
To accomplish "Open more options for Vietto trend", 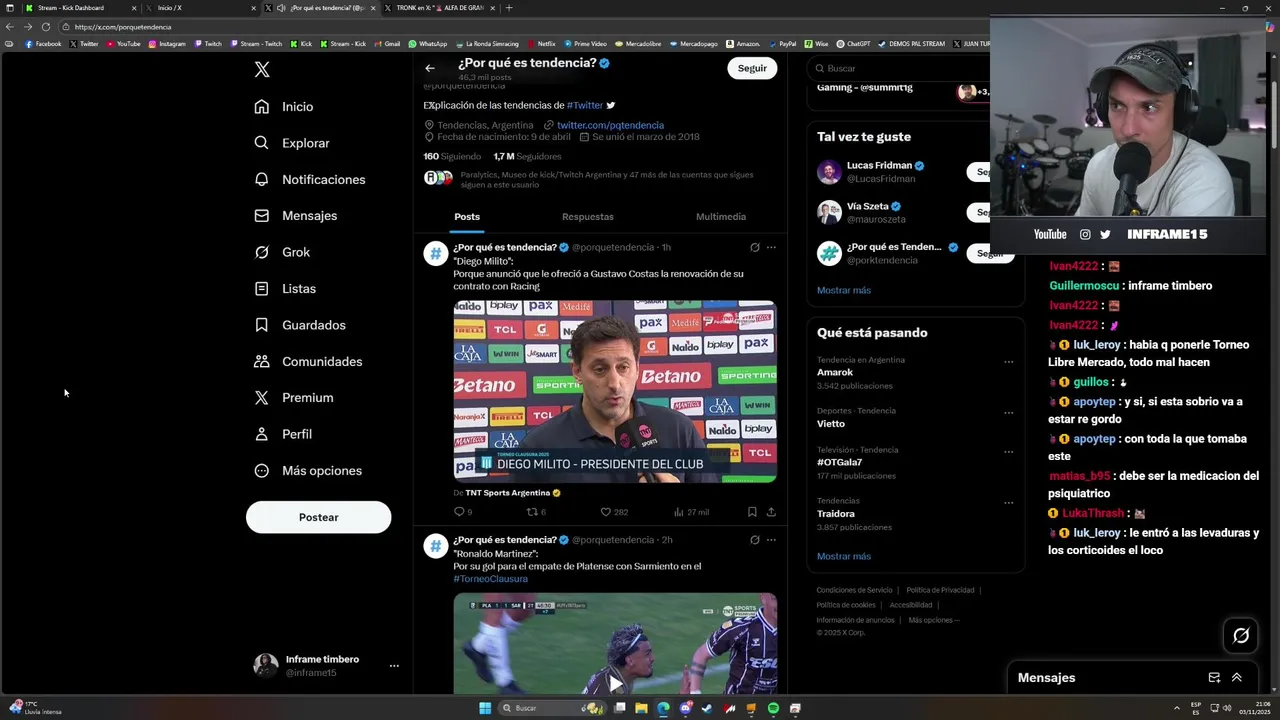I will 1009,412.
